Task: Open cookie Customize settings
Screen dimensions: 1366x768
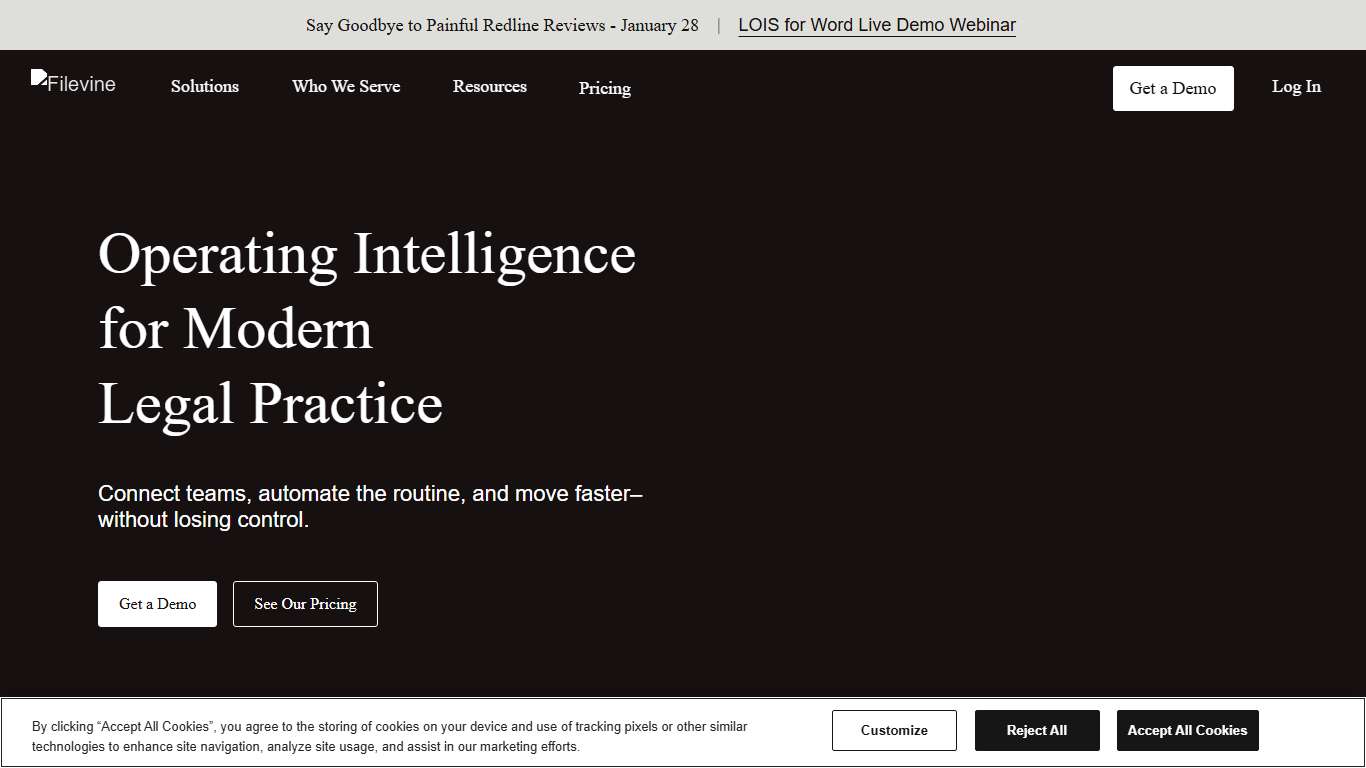Action: click(x=893, y=730)
